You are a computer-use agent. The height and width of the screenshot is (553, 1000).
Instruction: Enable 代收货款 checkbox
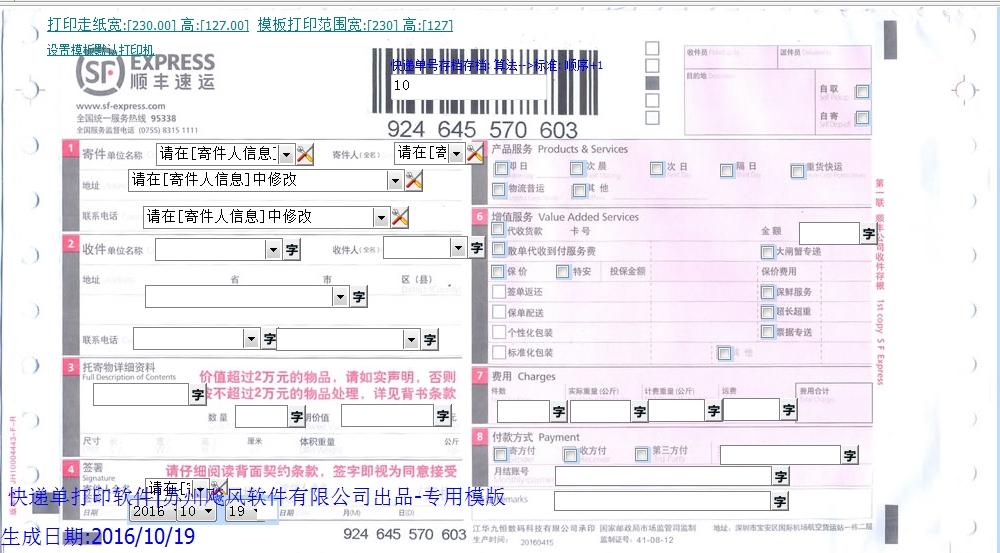coord(498,230)
